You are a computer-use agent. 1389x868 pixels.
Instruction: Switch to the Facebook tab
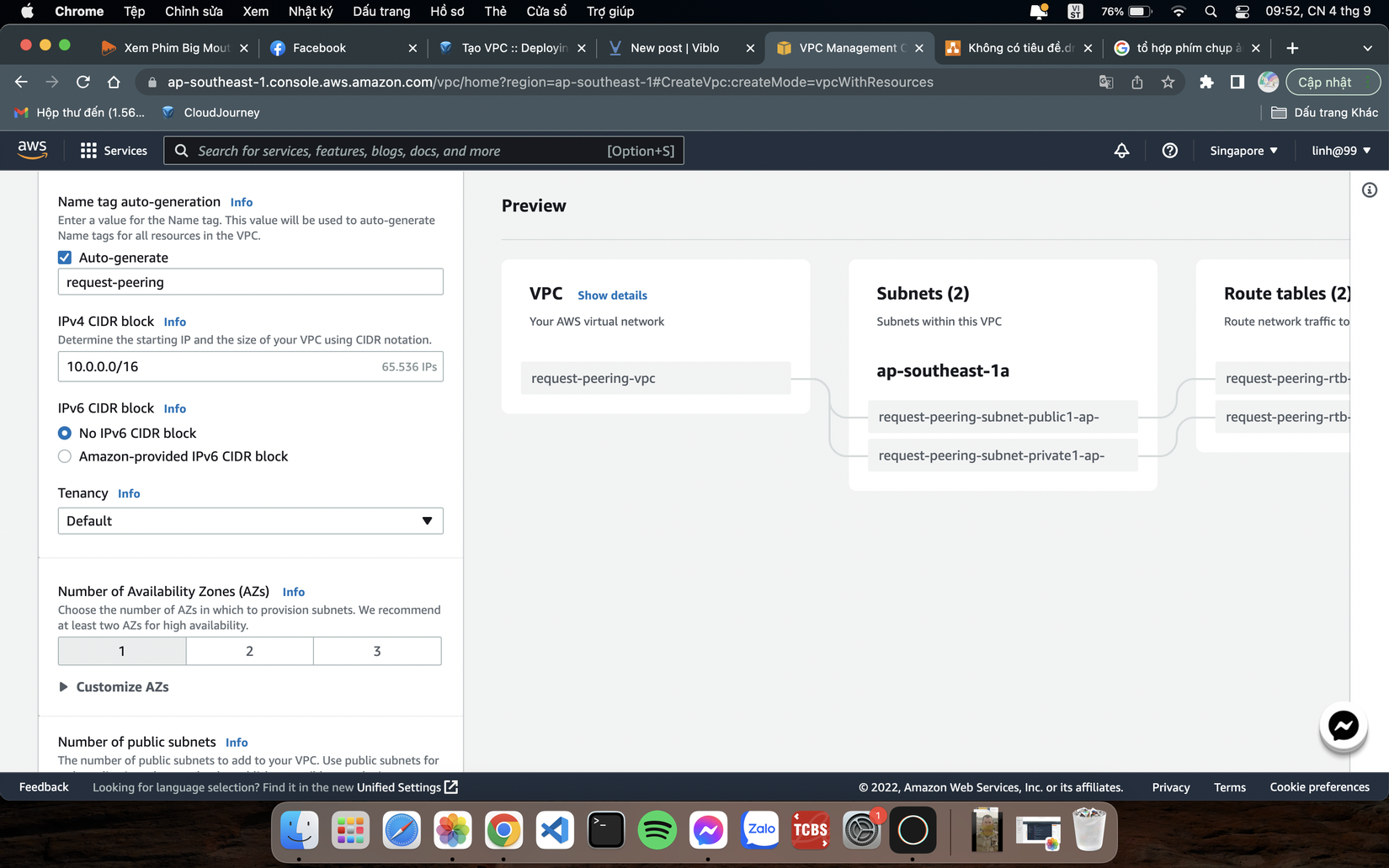[343, 48]
